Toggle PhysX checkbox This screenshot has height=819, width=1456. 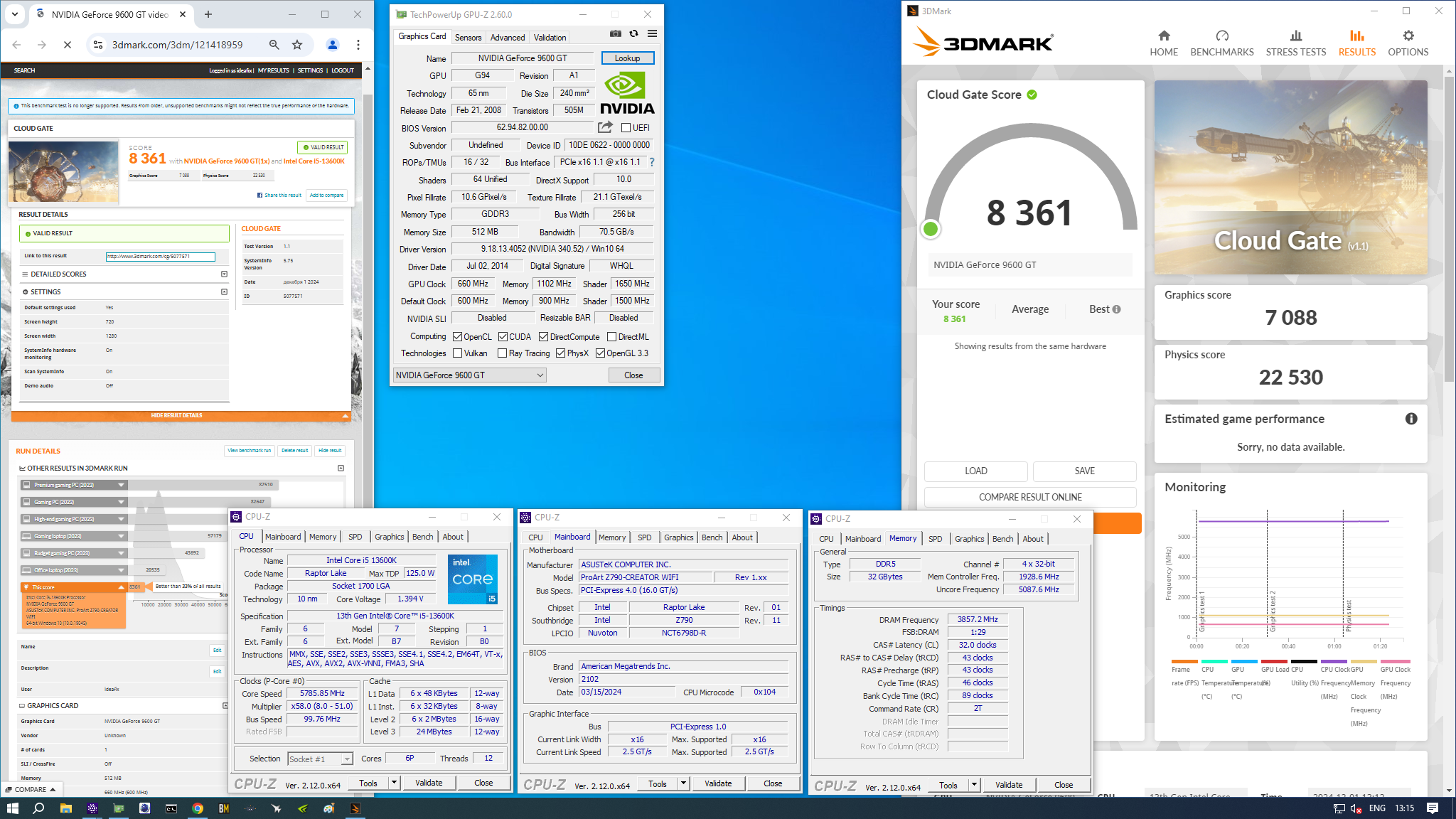[560, 353]
